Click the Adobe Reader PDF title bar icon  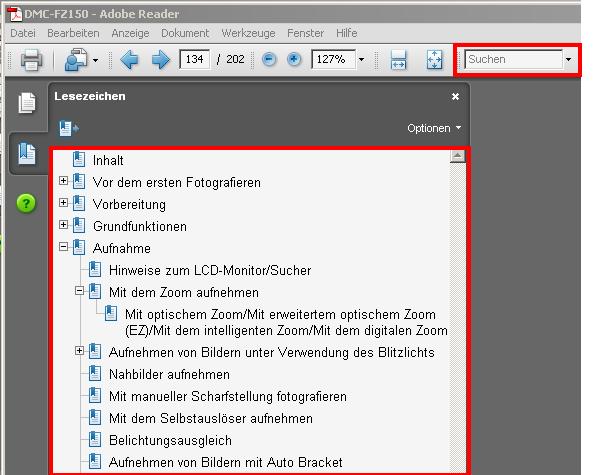click(15, 14)
